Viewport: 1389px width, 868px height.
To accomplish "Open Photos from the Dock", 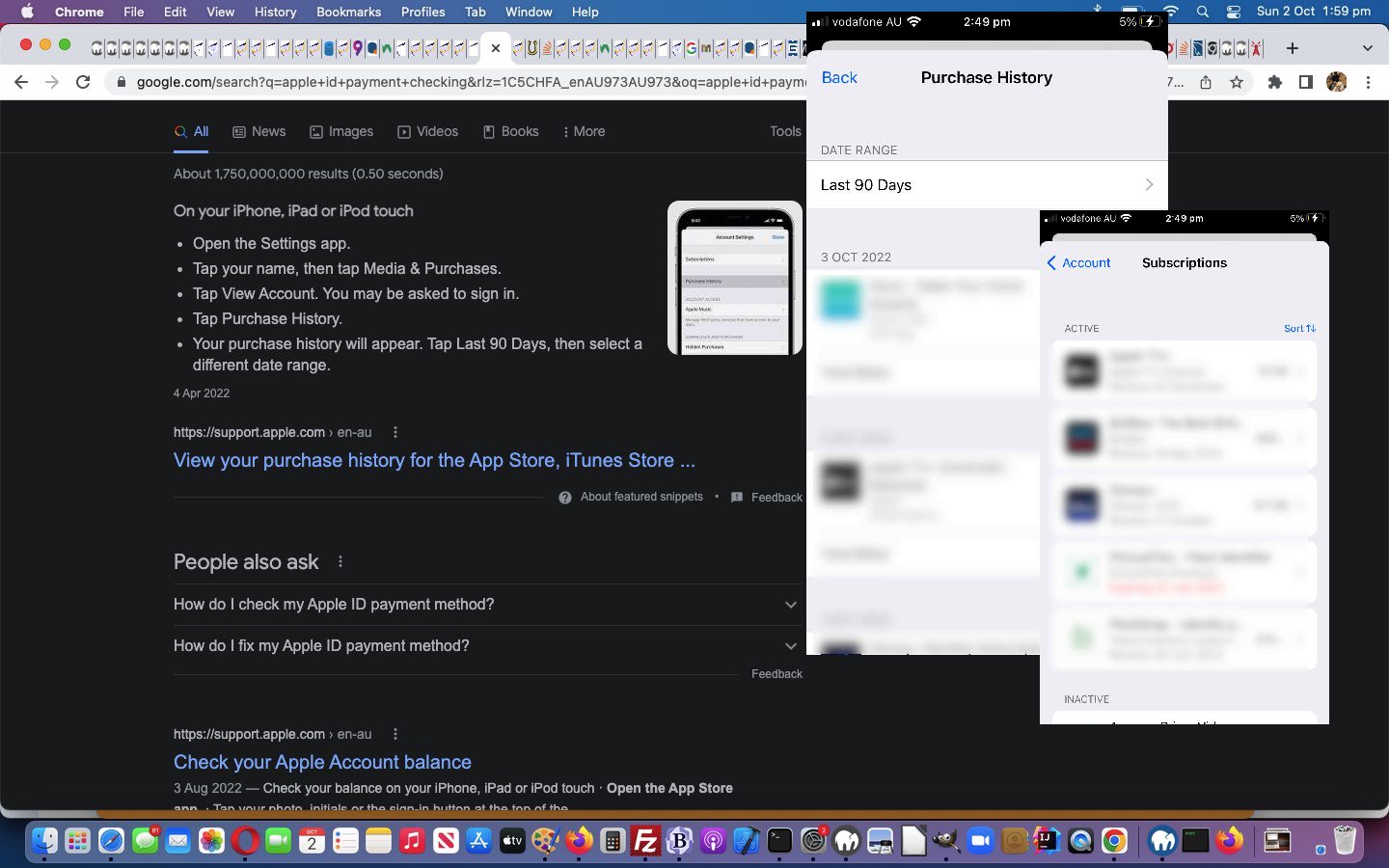I will point(211,841).
